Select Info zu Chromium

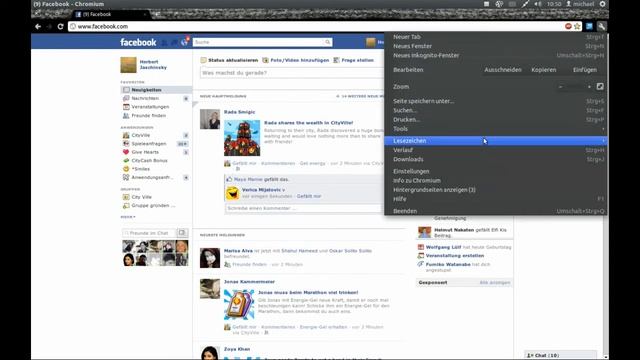tap(496, 180)
